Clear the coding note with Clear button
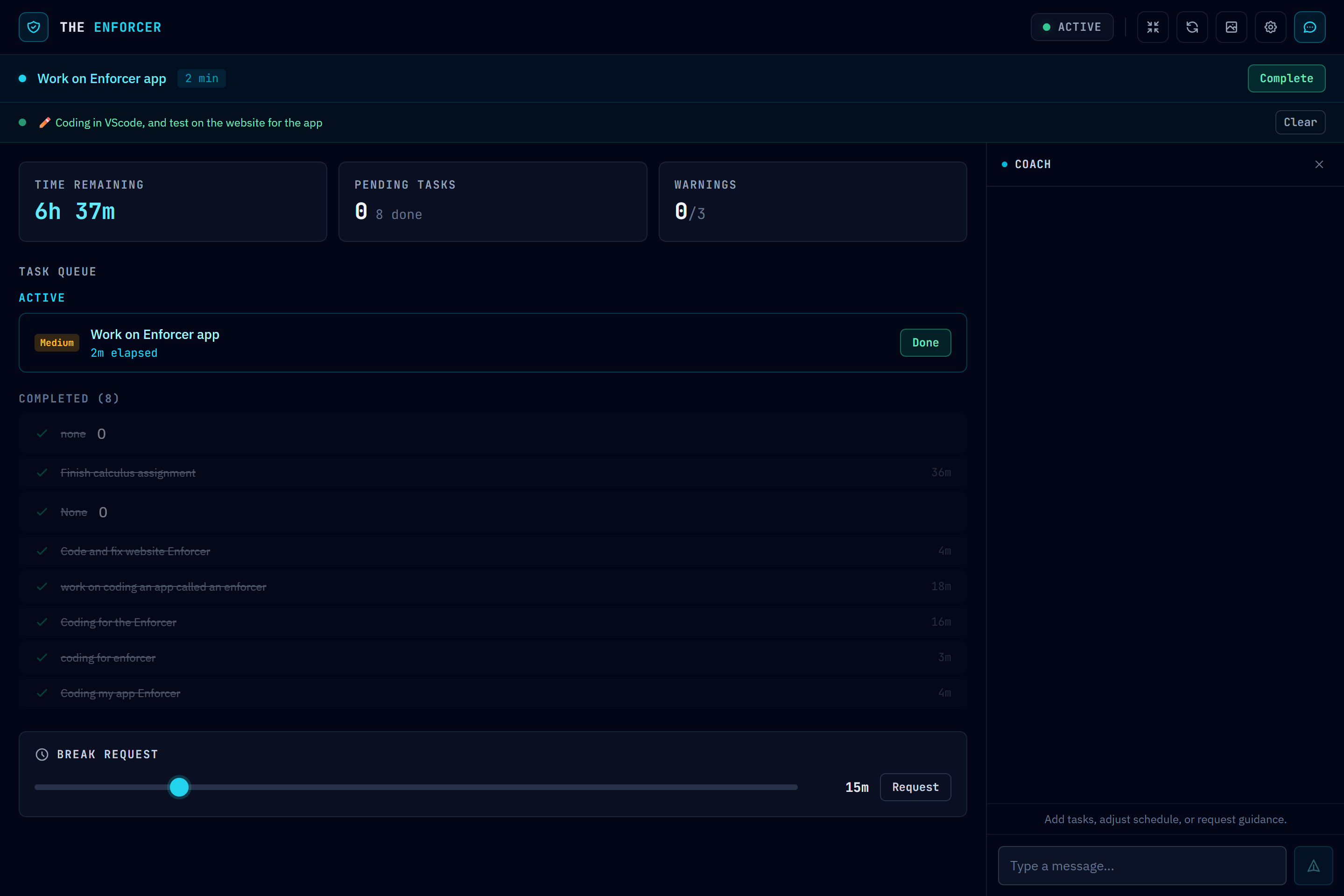The height and width of the screenshot is (896, 1344). [x=1300, y=122]
